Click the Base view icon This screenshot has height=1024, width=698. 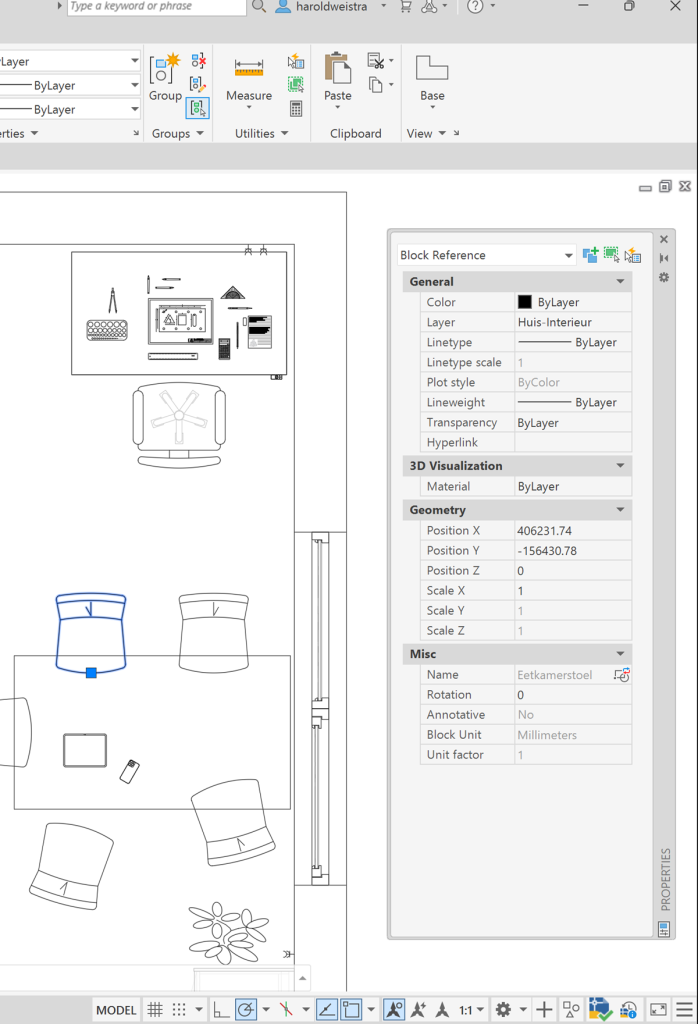(432, 67)
